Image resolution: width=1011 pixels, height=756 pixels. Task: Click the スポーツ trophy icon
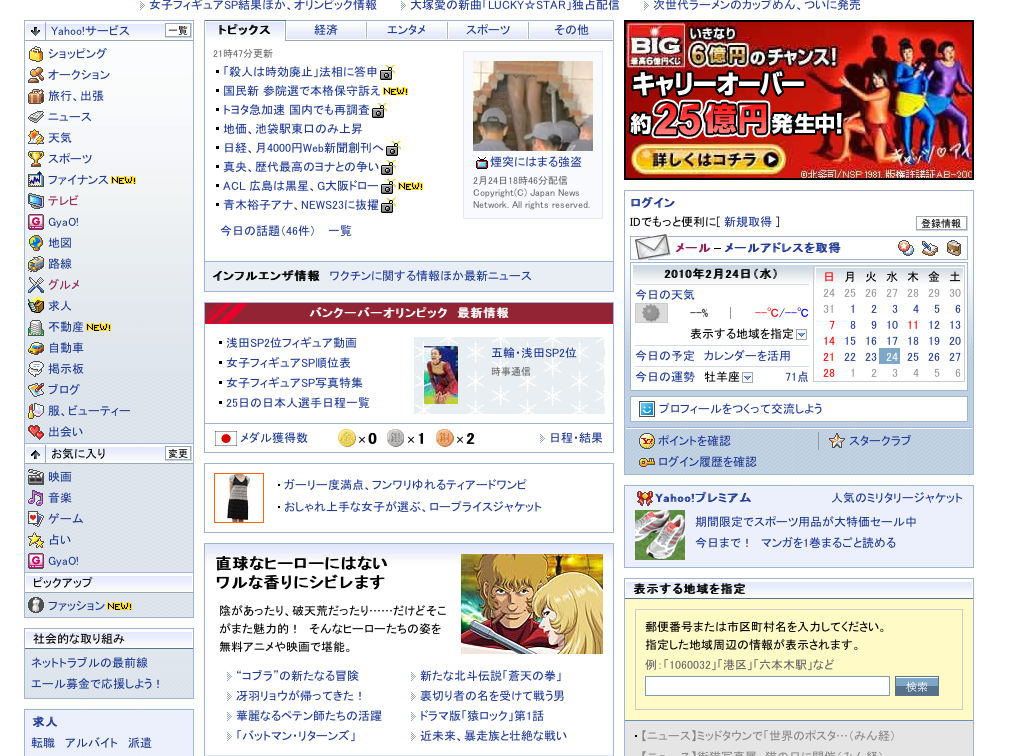(x=35, y=159)
